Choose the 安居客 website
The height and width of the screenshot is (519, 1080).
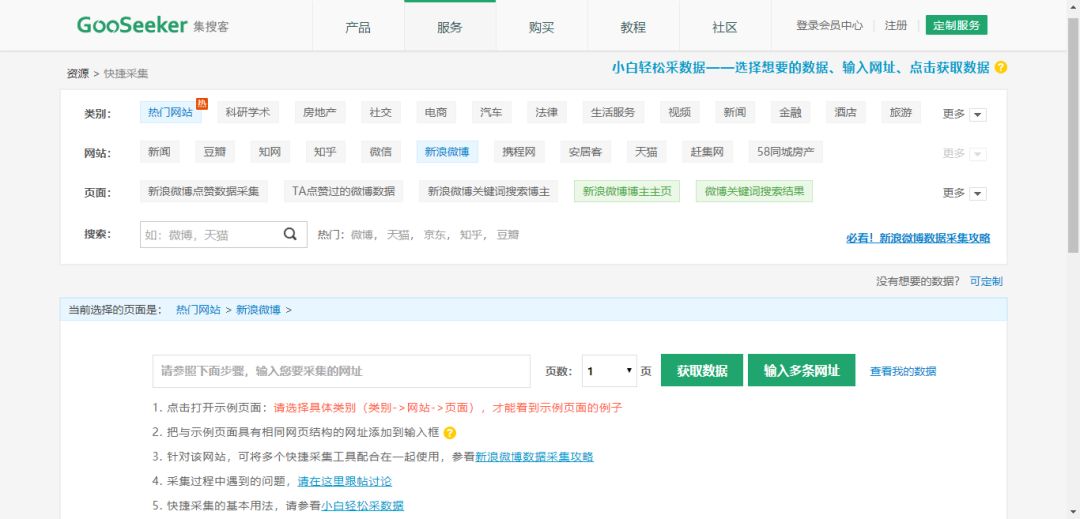585,152
